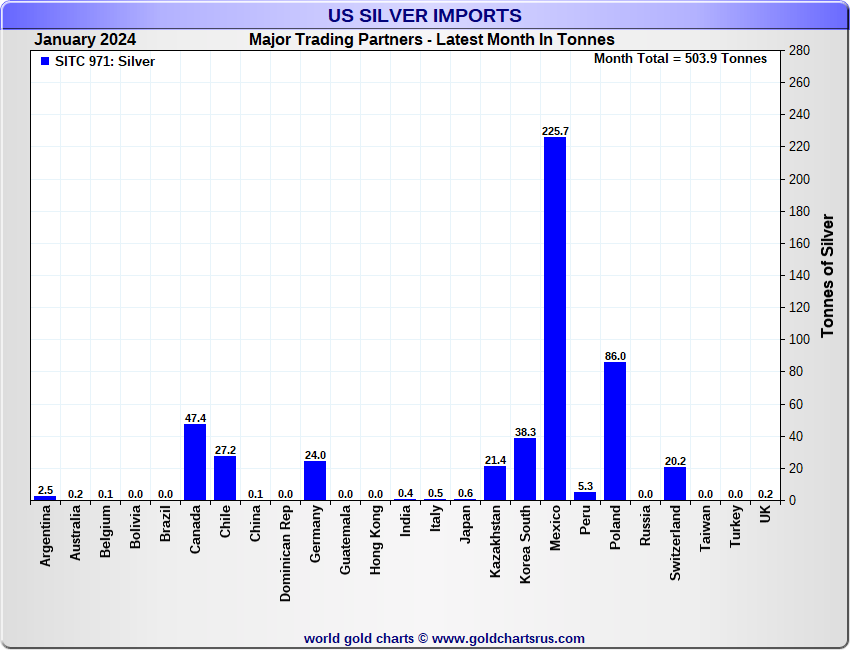Select the Mexico bar at 225.7
This screenshot has width=850, height=650.
[555, 318]
